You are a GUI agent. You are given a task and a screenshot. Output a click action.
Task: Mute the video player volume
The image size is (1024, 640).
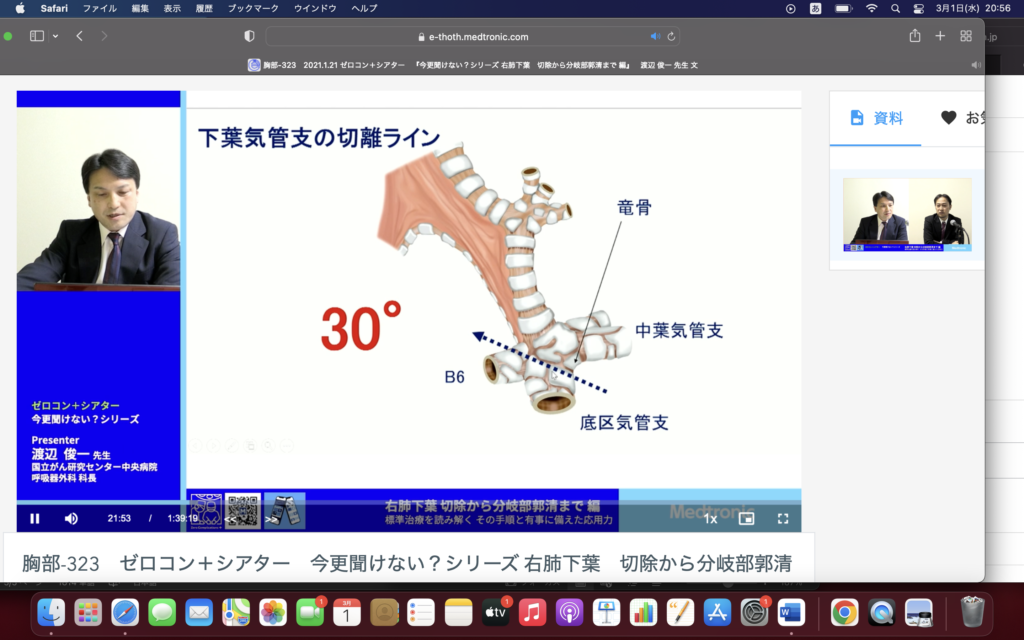(71, 518)
